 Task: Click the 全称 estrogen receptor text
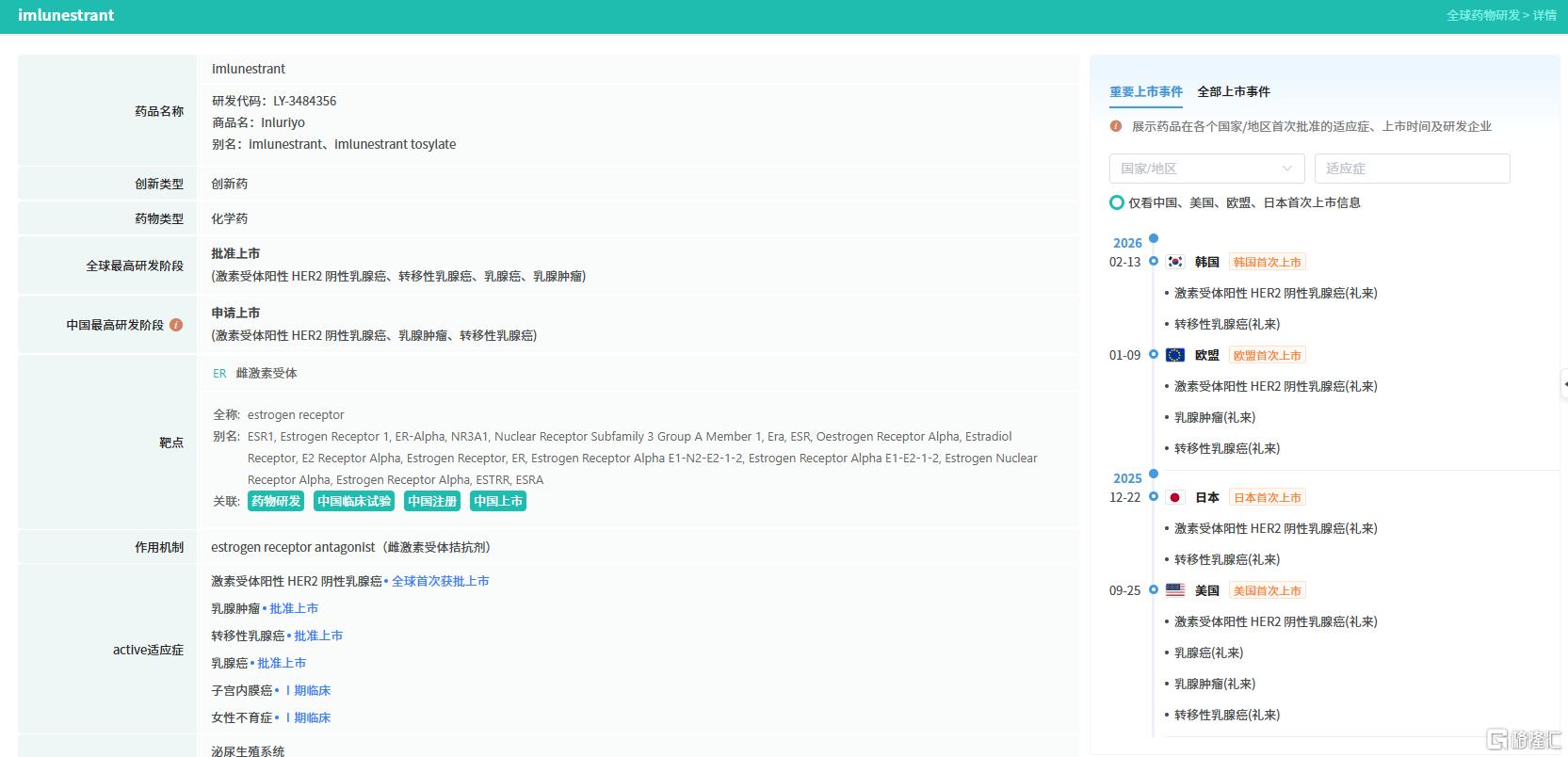tap(279, 414)
